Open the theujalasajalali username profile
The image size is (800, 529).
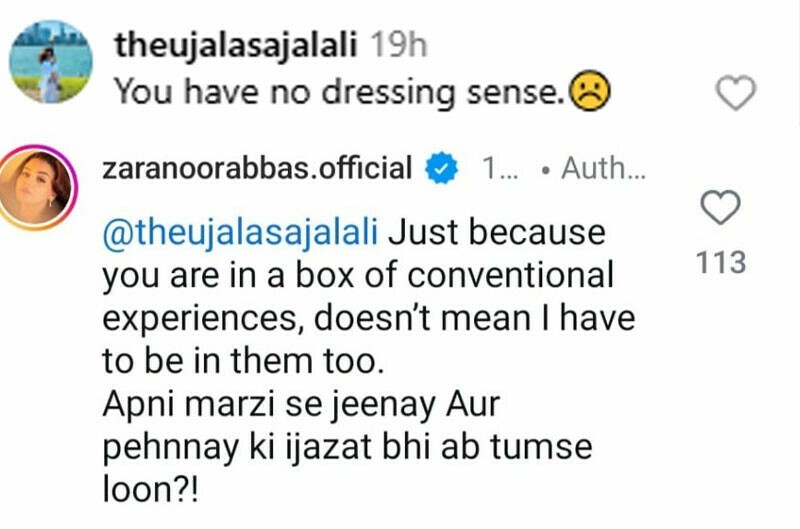coord(238,45)
